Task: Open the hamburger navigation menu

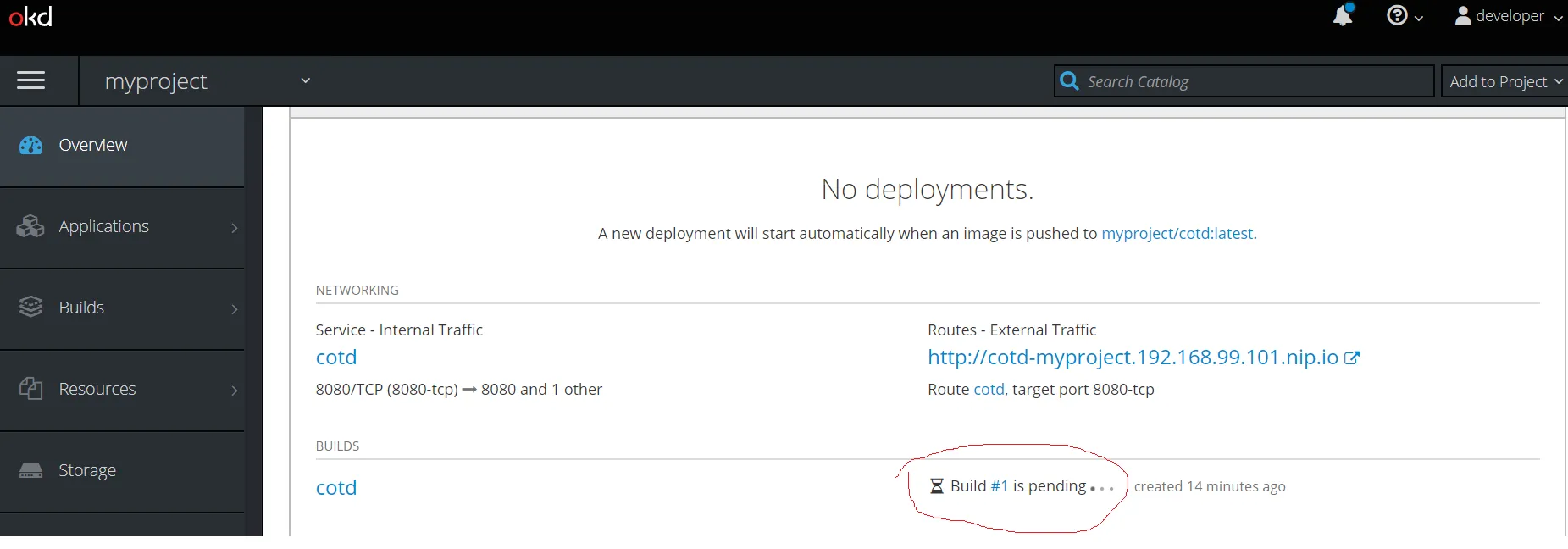Action: 31,80
